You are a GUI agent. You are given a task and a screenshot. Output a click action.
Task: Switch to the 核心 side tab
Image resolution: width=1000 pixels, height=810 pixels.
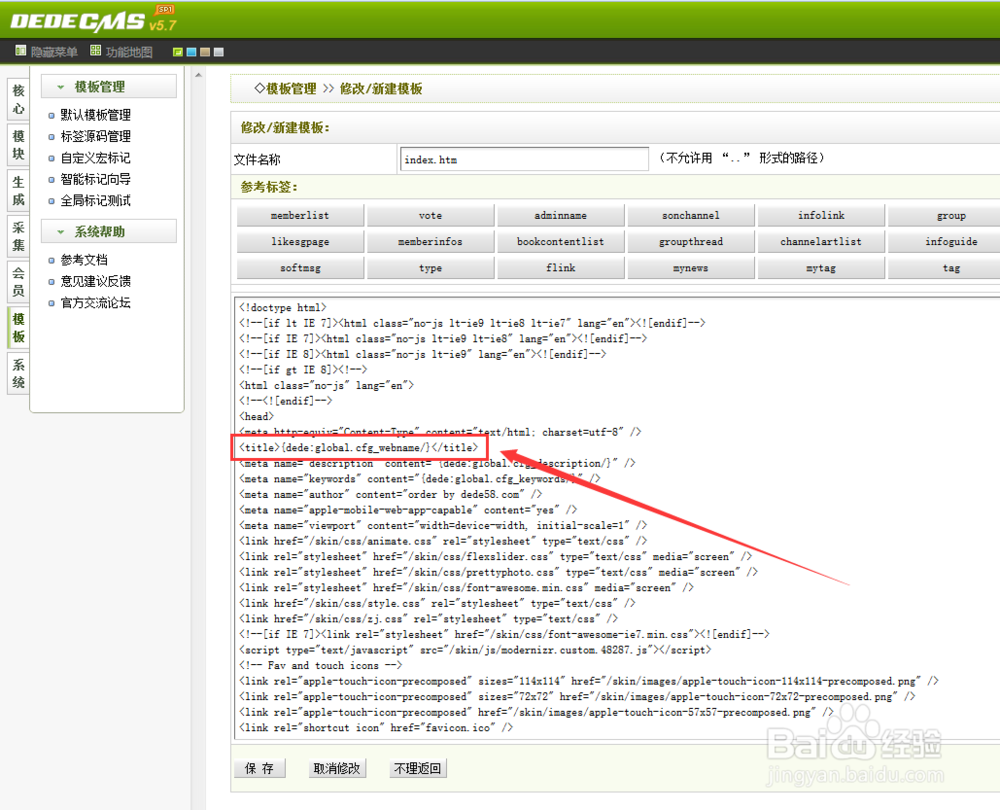coord(18,99)
